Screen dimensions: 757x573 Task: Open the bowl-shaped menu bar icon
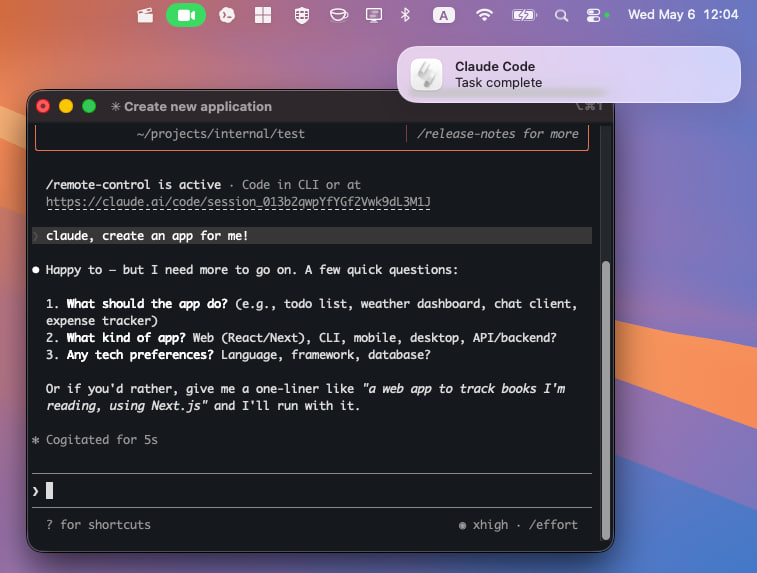338,15
